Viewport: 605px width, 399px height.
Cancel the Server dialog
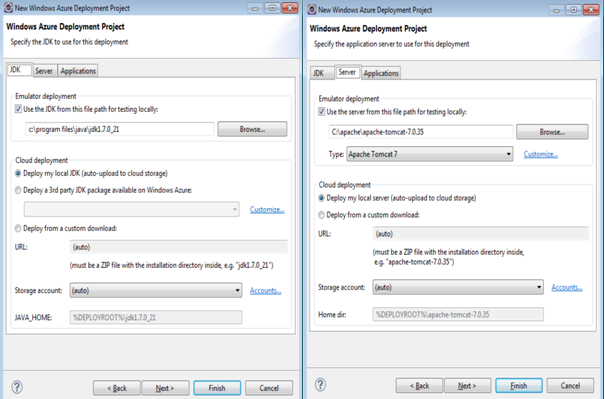click(570, 385)
